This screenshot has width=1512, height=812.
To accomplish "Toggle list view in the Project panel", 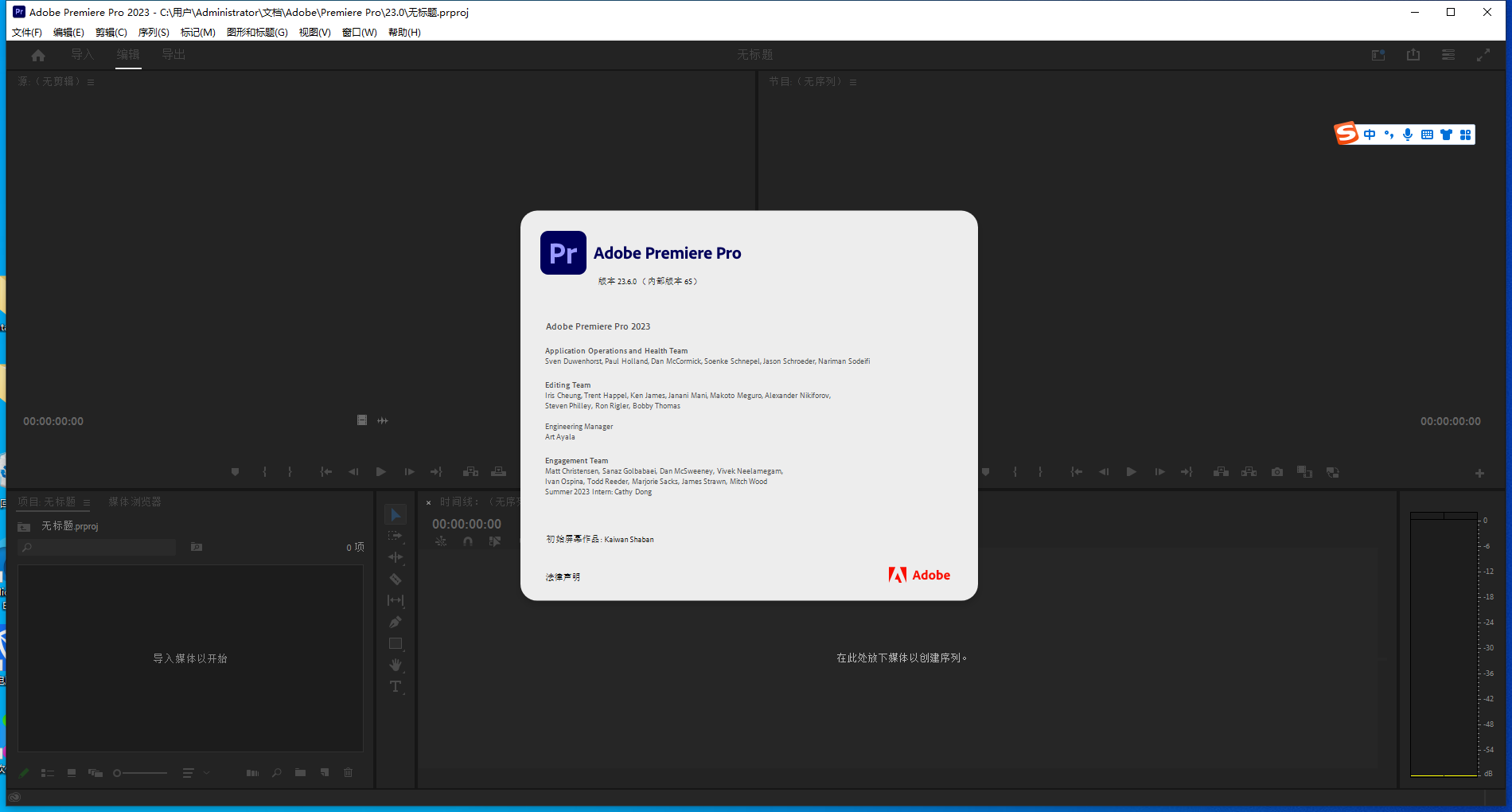I will [x=48, y=773].
